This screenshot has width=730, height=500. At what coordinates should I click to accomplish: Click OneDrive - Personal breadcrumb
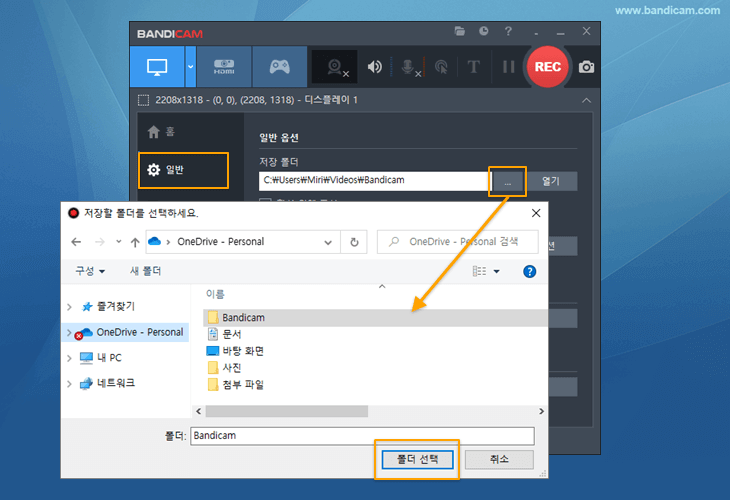coord(221,242)
